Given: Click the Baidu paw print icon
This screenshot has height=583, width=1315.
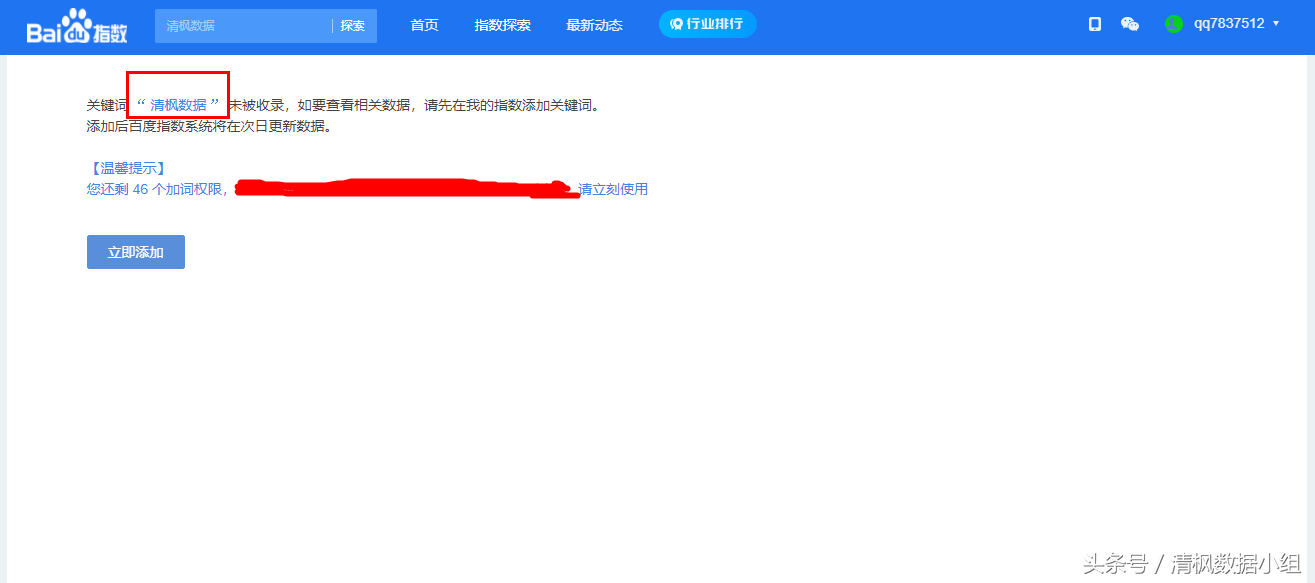Looking at the screenshot, I should (77, 22).
